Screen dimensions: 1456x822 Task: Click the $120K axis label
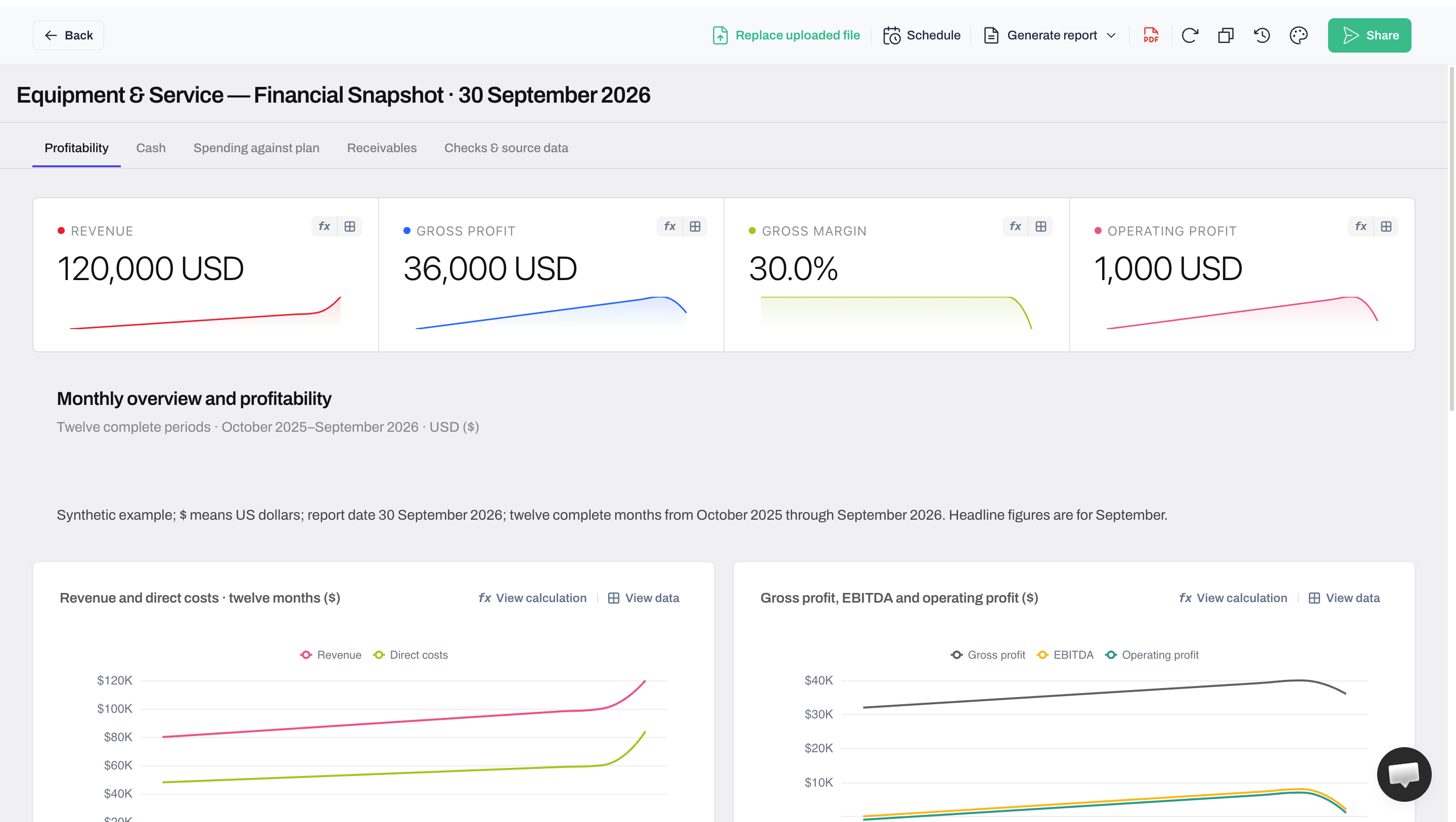click(x=115, y=680)
